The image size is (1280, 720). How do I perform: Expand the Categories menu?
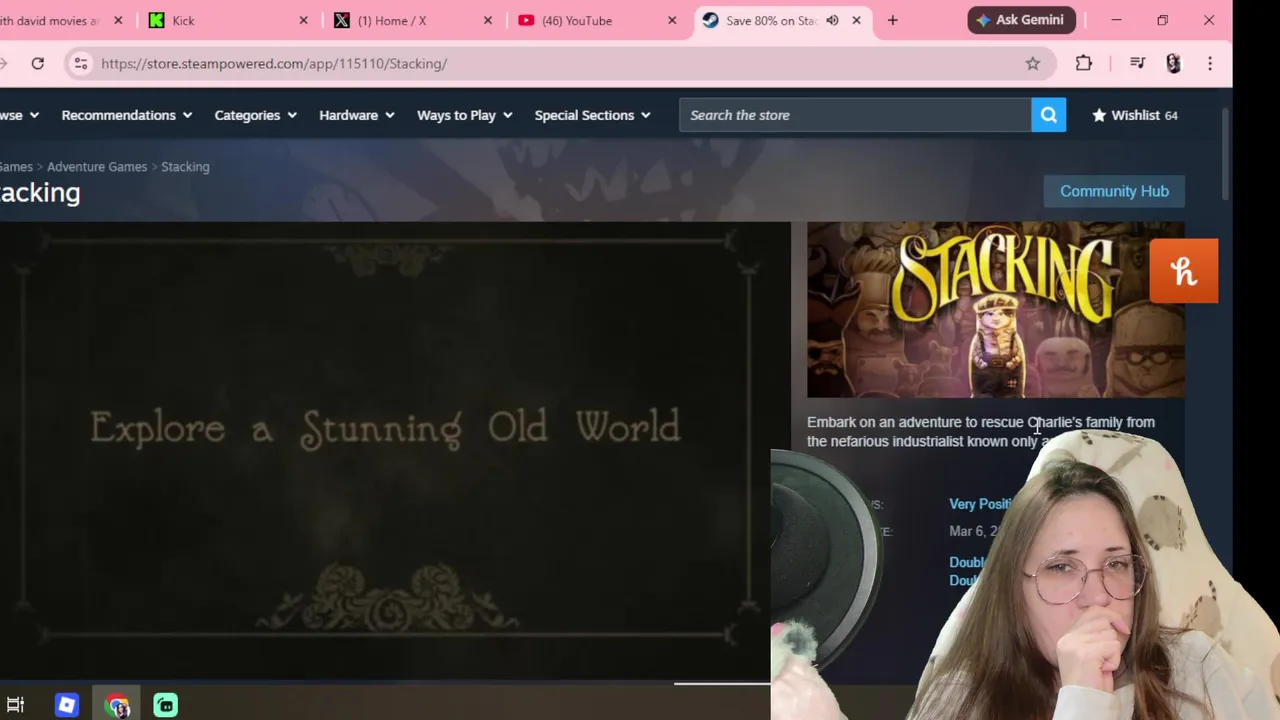tap(255, 115)
